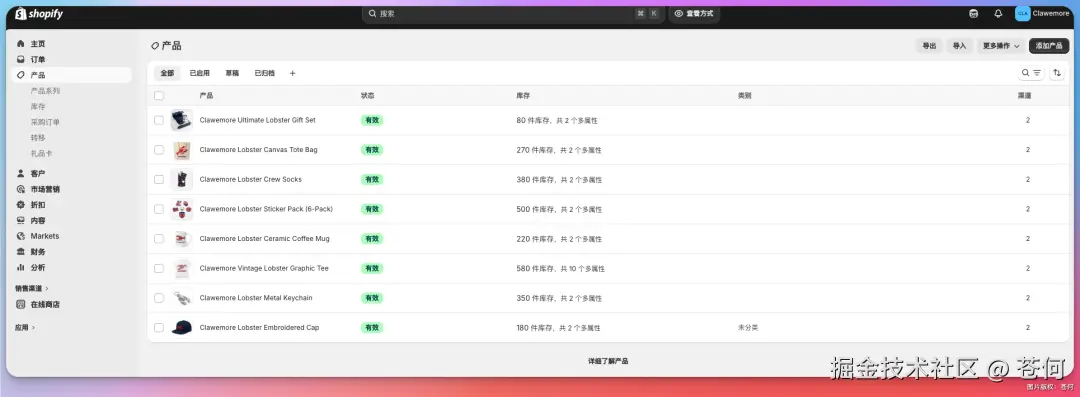Focus the 搜索 search field
Image resolution: width=1080 pixels, height=397 pixels.
click(x=513, y=14)
